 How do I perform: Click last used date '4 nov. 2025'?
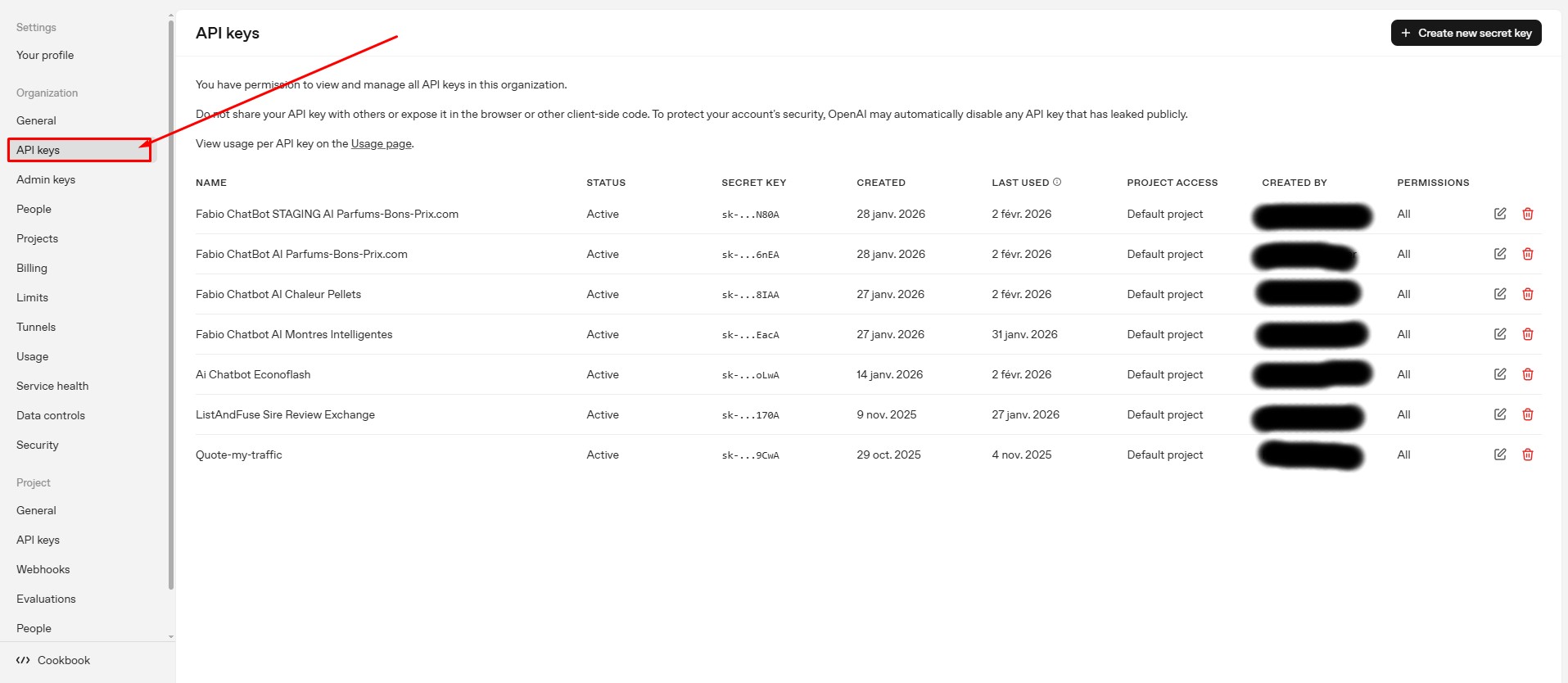point(1022,455)
